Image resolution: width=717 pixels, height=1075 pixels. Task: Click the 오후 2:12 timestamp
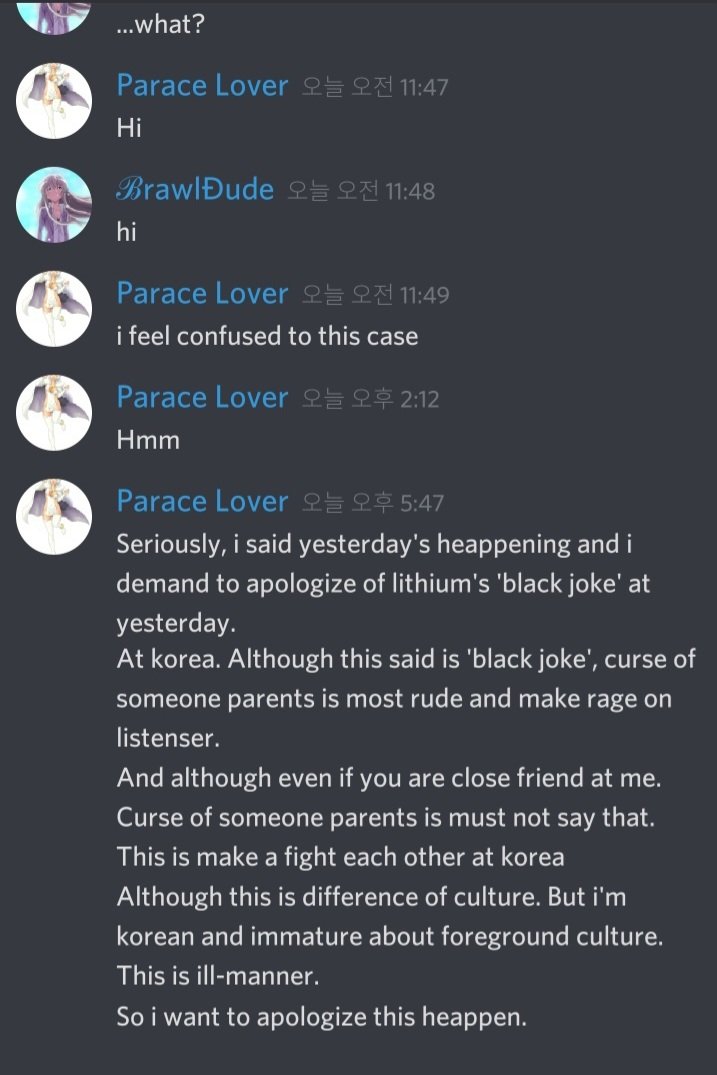370,399
